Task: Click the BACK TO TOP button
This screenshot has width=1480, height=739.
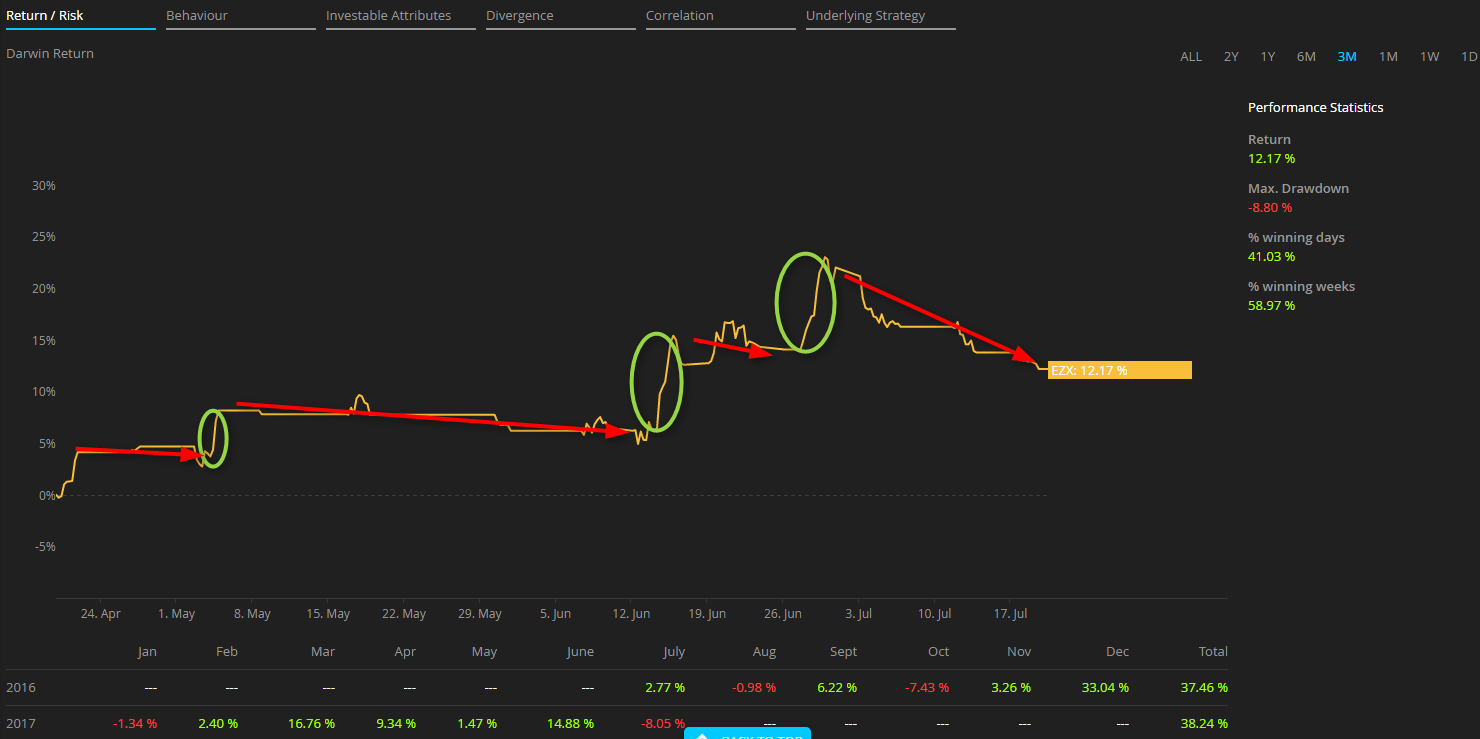Action: [x=747, y=734]
